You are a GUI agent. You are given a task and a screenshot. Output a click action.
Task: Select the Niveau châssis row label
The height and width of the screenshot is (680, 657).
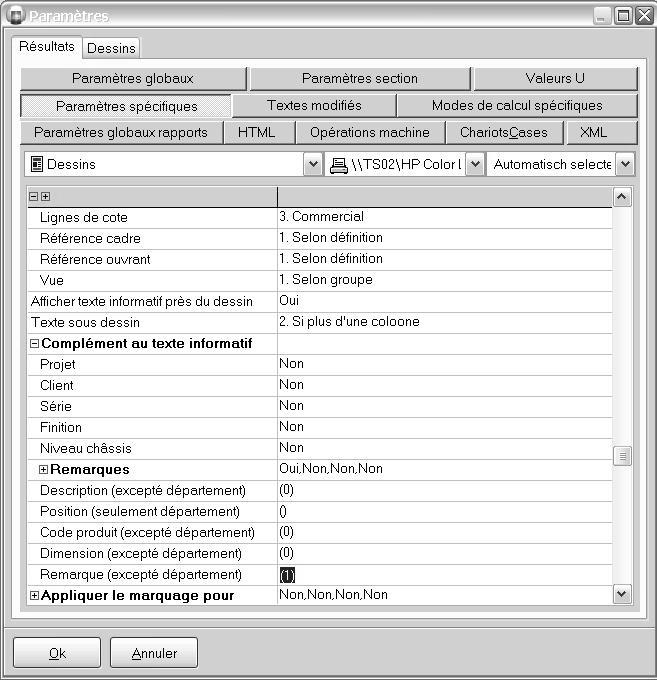pos(85,448)
